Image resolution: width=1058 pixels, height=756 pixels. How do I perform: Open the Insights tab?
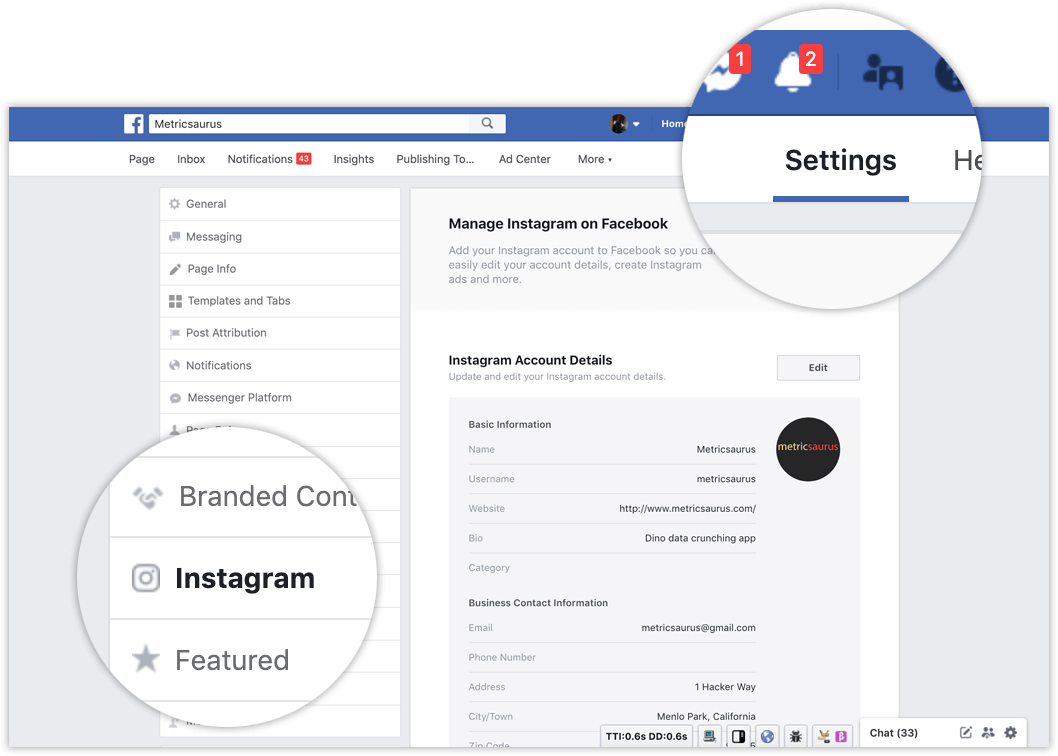point(354,159)
